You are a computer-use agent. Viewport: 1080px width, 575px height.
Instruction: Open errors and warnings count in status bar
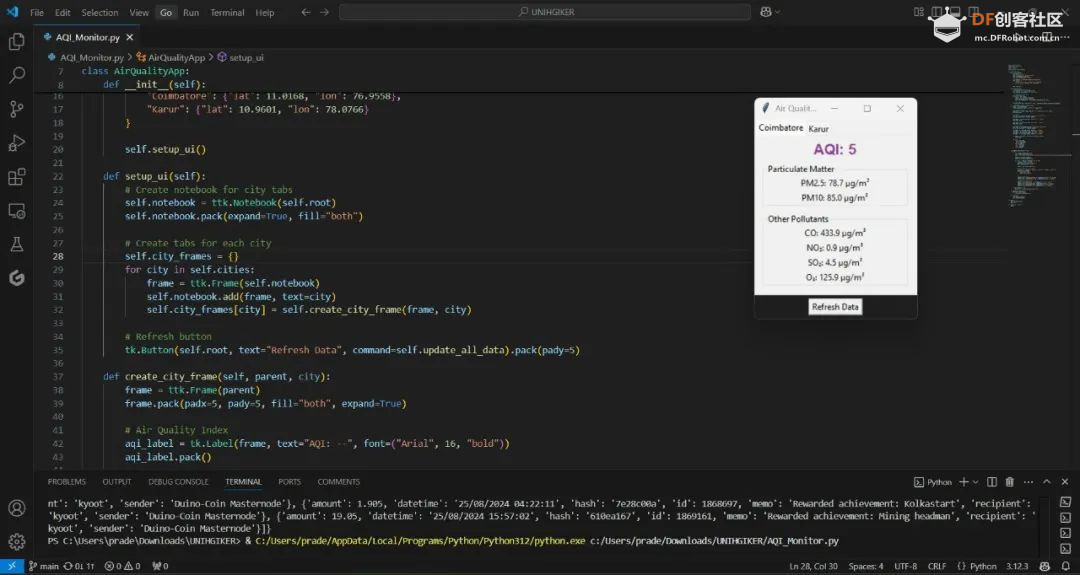point(123,566)
